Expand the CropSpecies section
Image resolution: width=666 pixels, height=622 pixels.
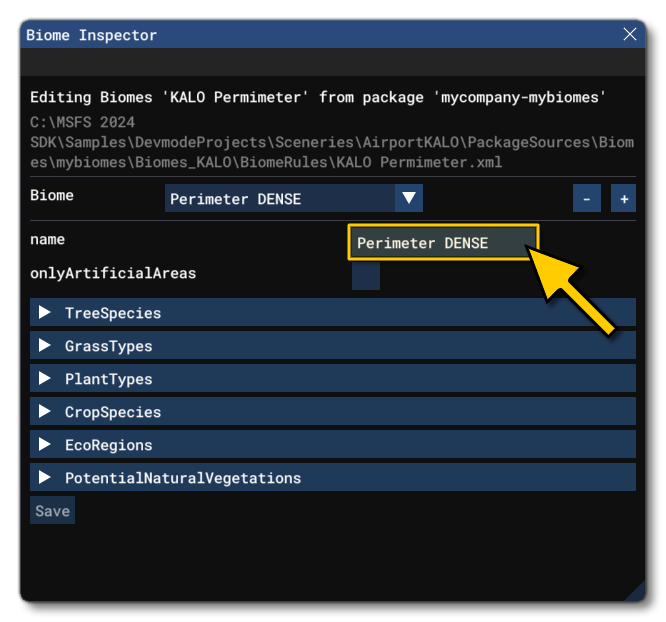tap(112, 412)
